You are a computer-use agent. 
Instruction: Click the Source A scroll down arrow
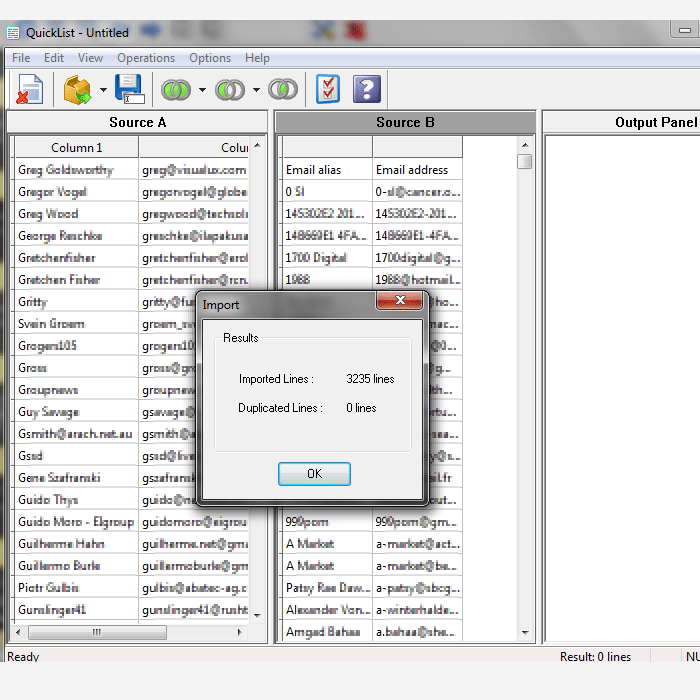(258, 615)
